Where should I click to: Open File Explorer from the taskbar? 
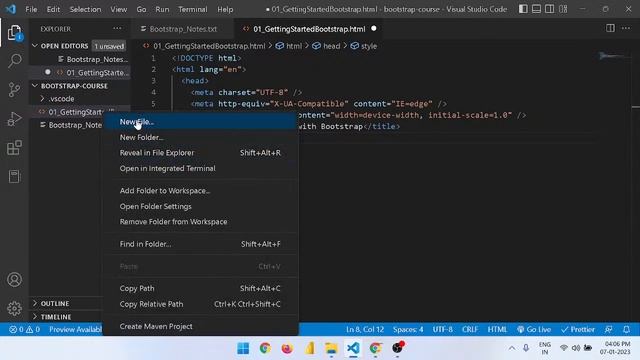tap(331, 349)
